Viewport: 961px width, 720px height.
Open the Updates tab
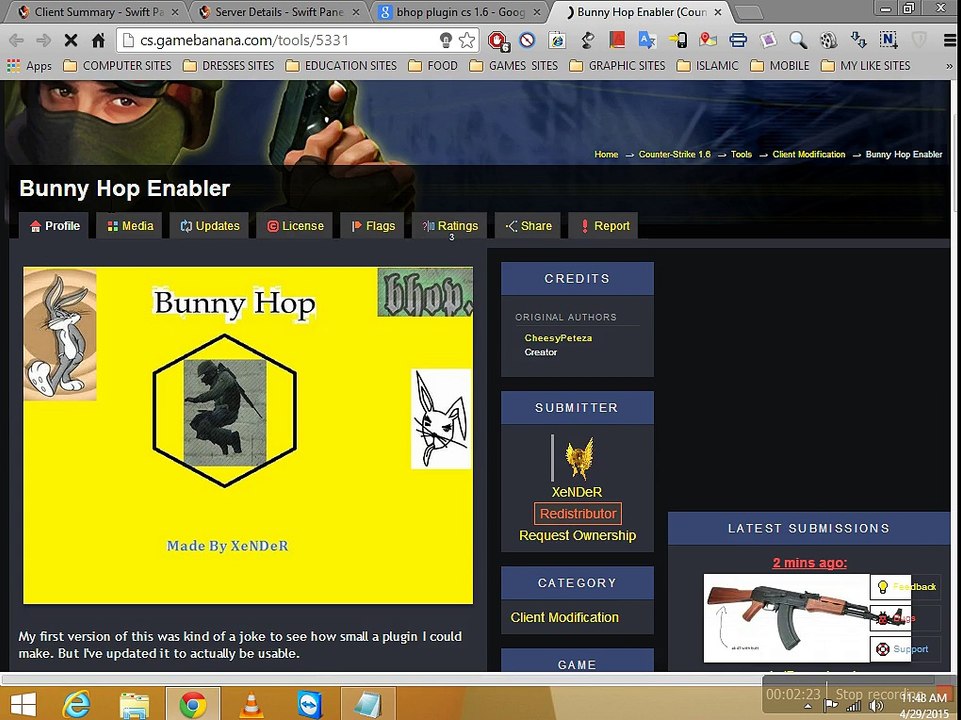pyautogui.click(x=210, y=225)
